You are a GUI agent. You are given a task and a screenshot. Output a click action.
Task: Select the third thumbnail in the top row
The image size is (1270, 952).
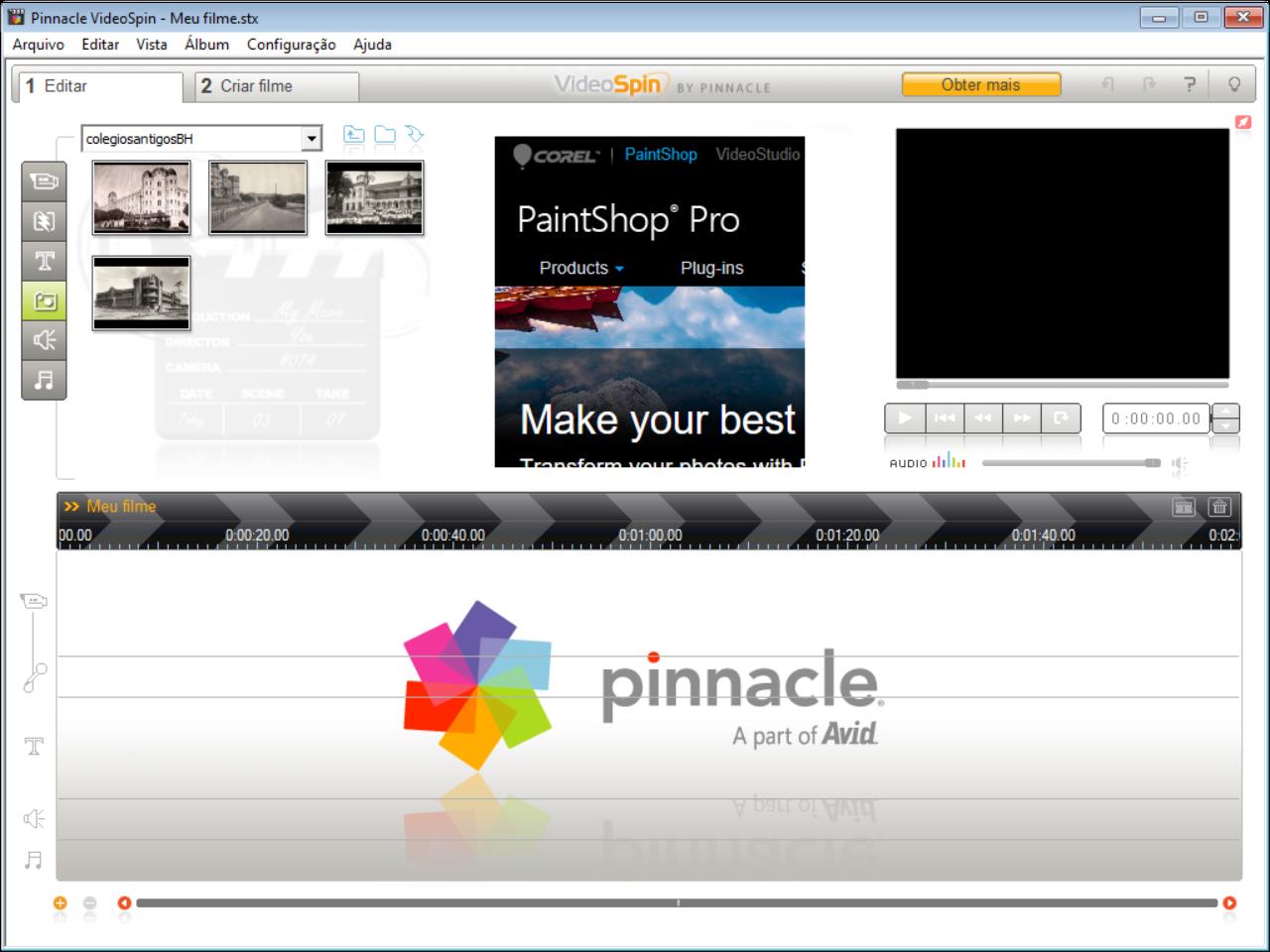tap(374, 198)
